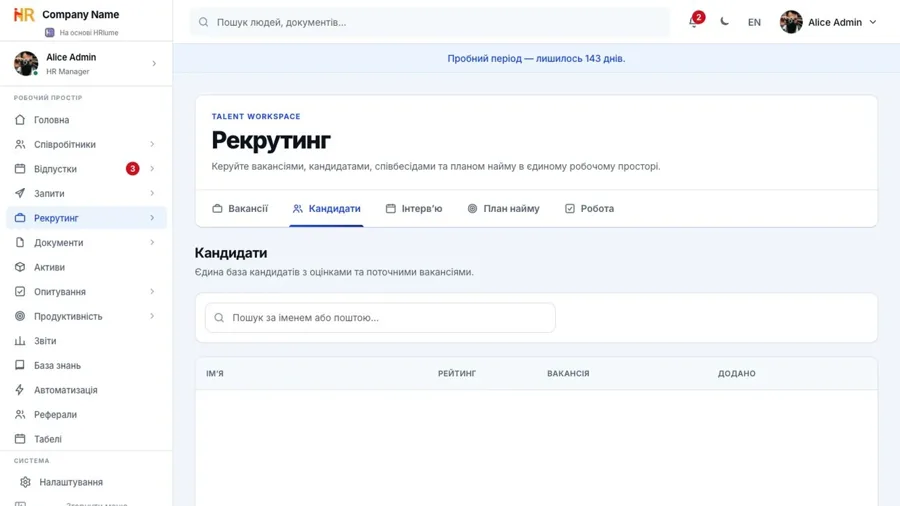Click the Продуктивність target icon
The image size is (900, 506).
pyautogui.click(x=20, y=316)
